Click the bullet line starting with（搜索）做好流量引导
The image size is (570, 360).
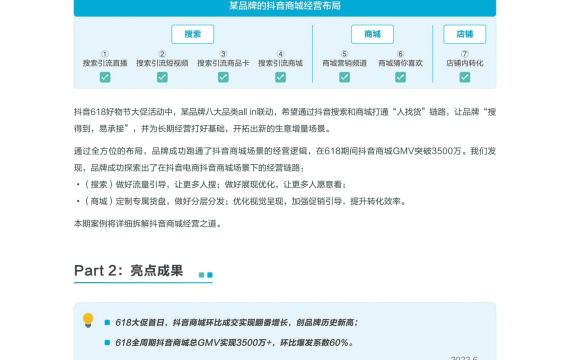tap(211, 185)
